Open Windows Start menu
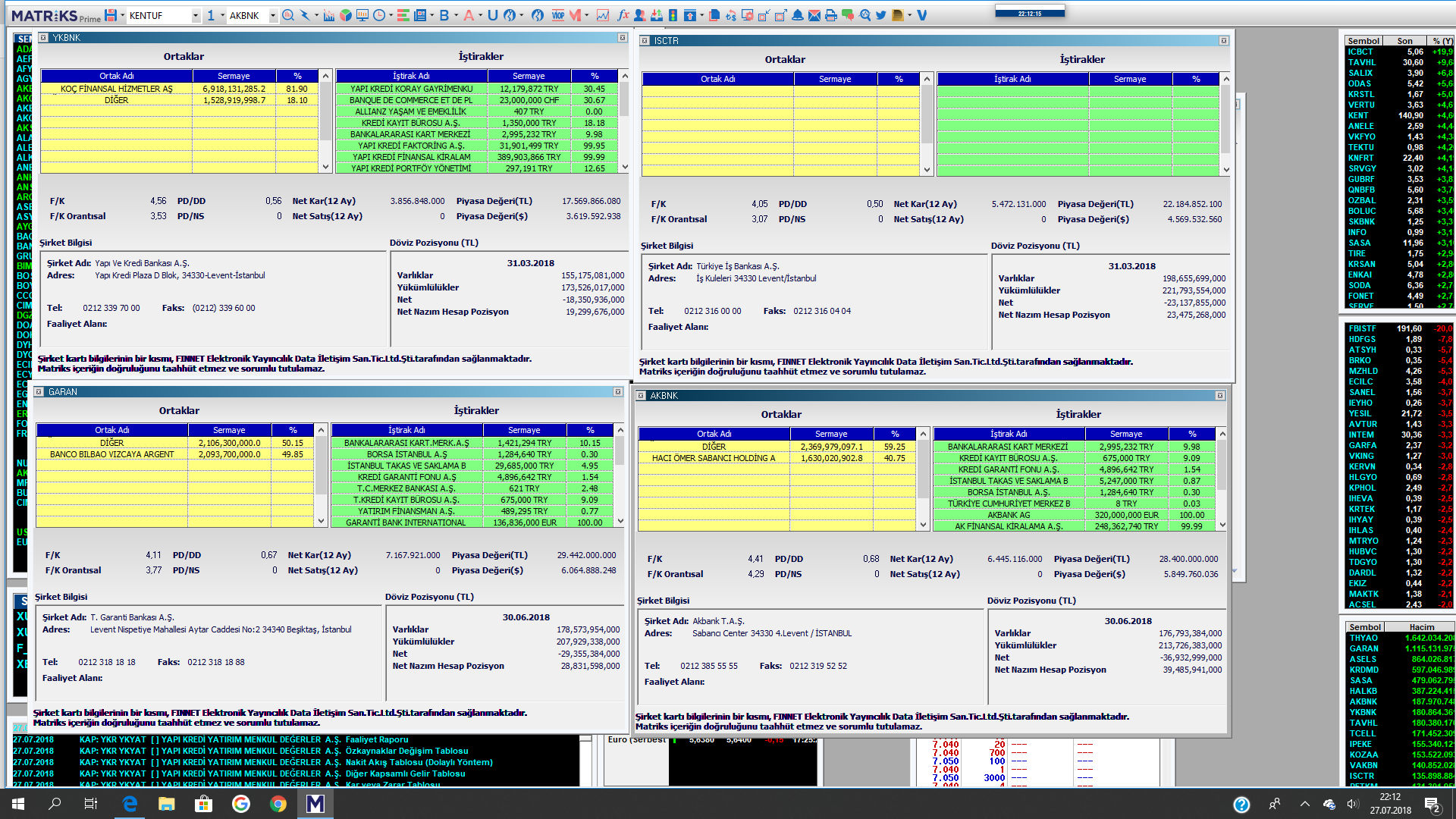1456x819 pixels. tap(18, 804)
